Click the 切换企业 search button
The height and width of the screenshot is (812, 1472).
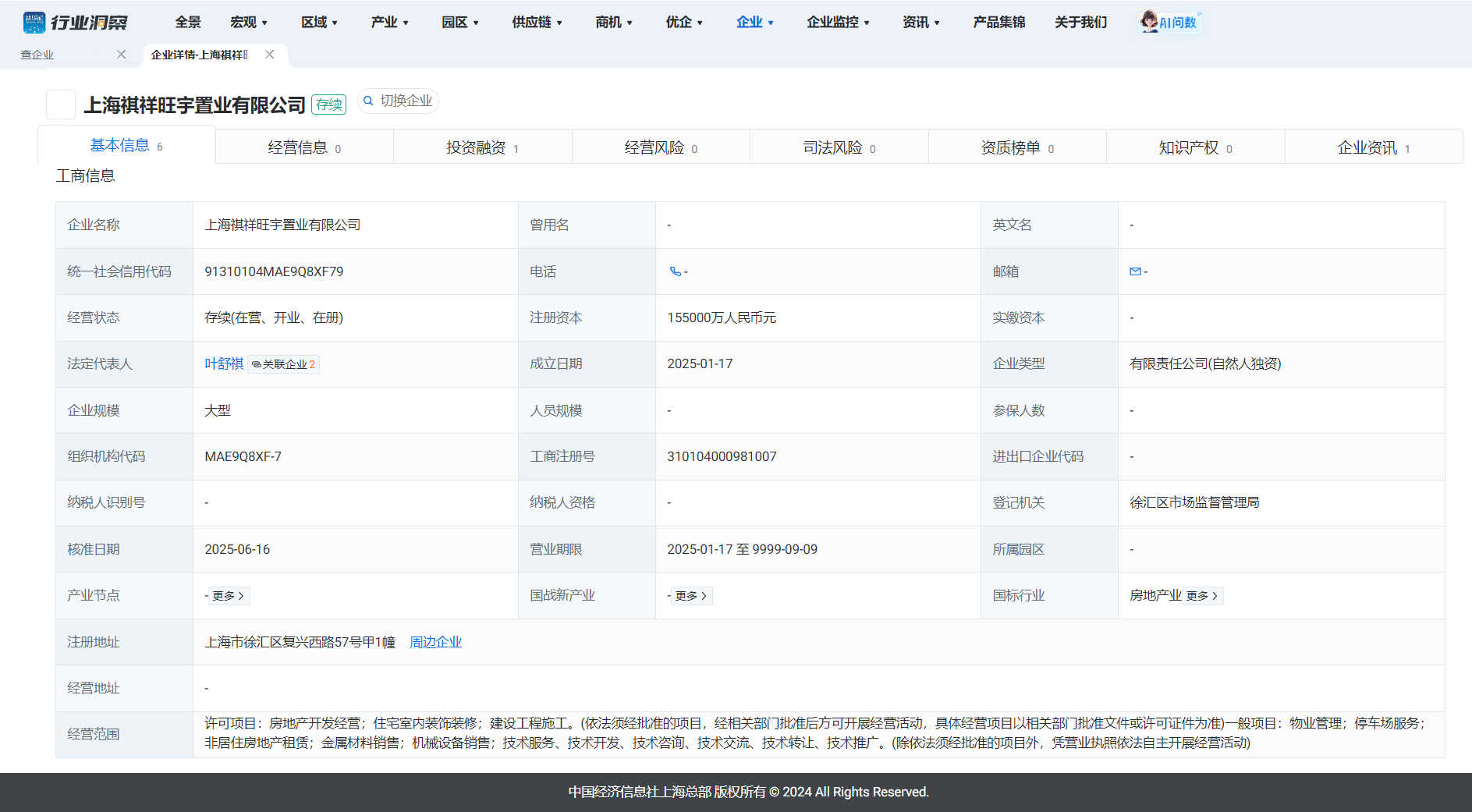[x=398, y=101]
